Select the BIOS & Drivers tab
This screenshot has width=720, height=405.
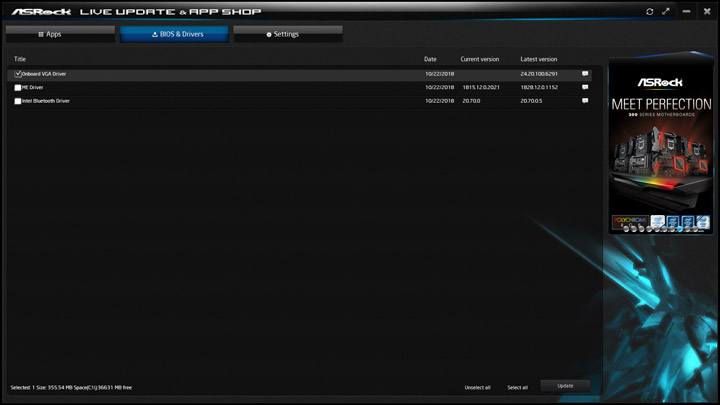pyautogui.click(x=174, y=34)
